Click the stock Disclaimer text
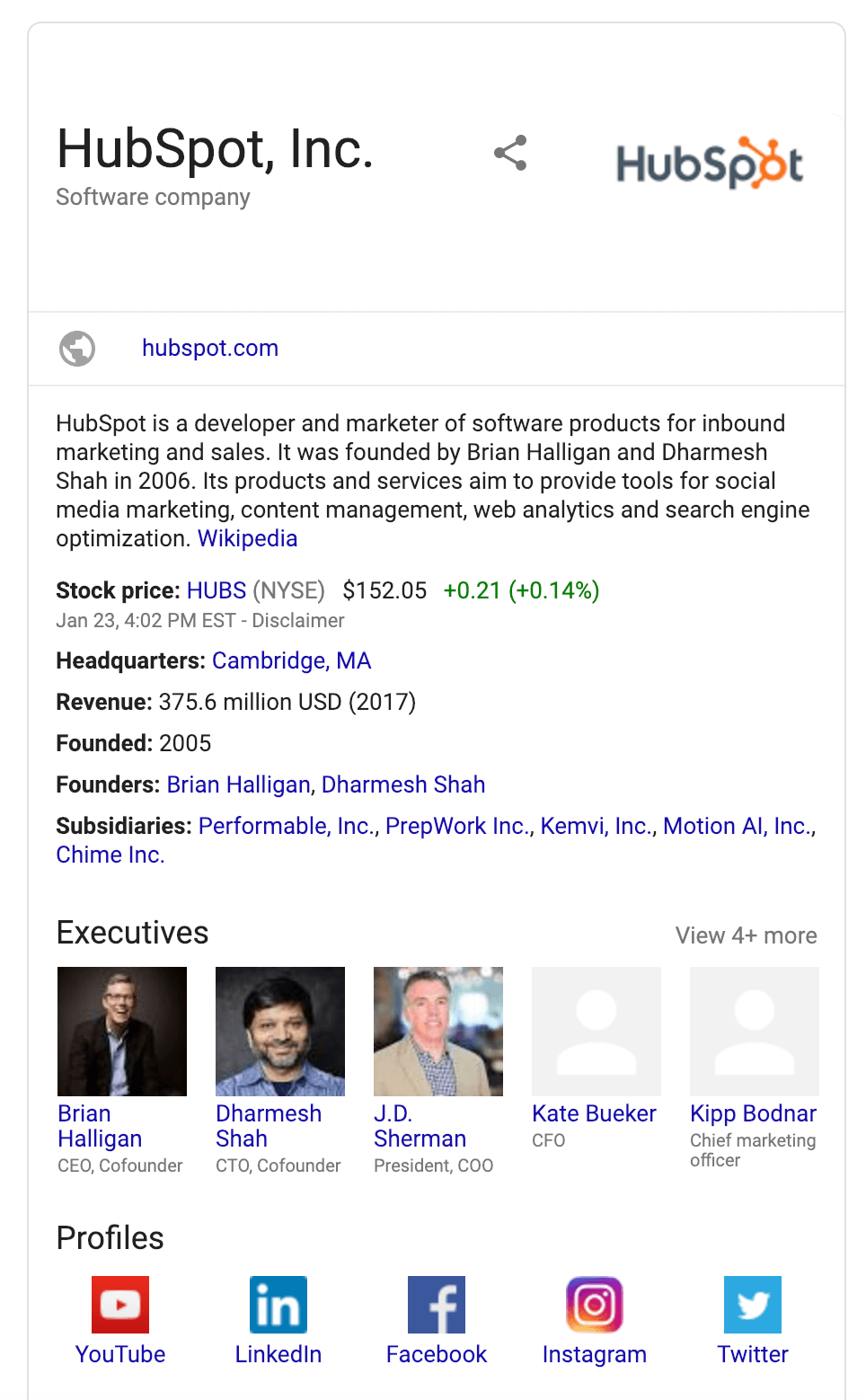 point(298,621)
